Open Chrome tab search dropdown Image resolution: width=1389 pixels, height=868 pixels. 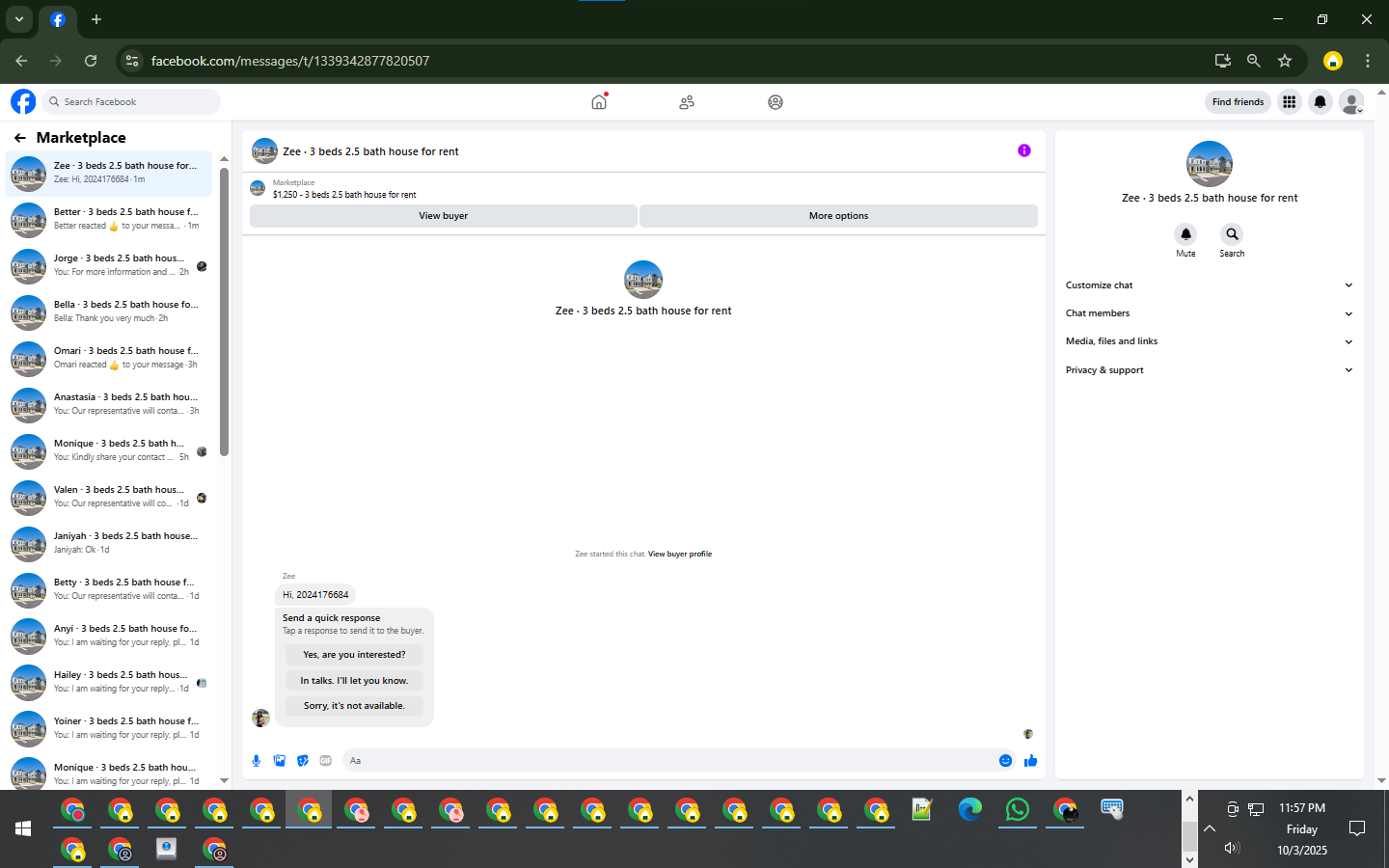(19, 19)
